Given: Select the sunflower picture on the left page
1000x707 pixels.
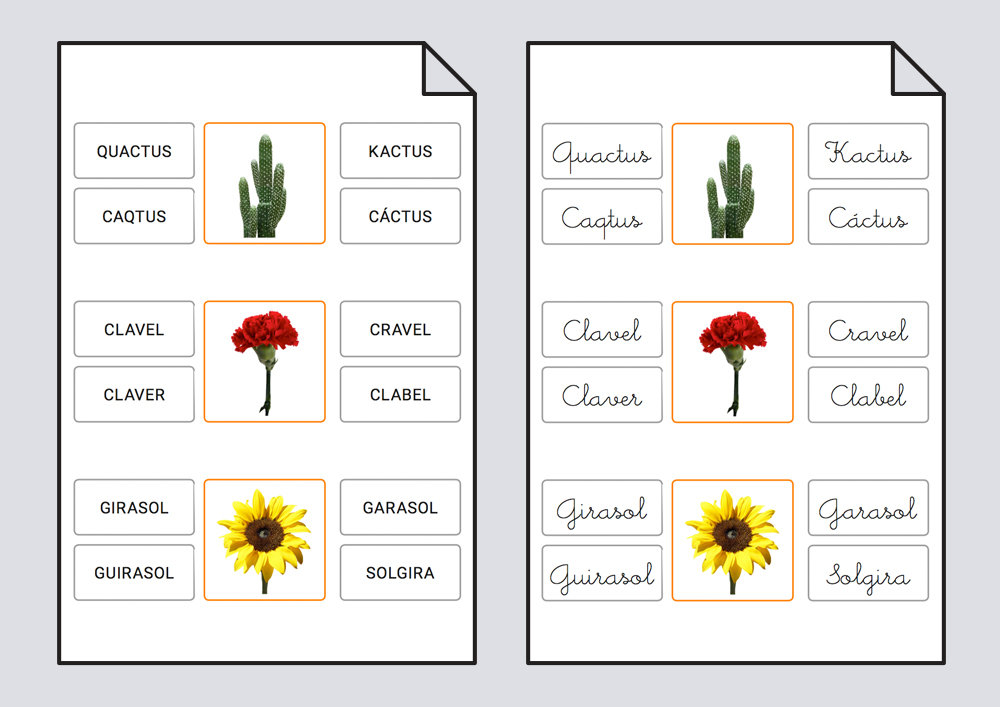Looking at the screenshot, I should (264, 540).
